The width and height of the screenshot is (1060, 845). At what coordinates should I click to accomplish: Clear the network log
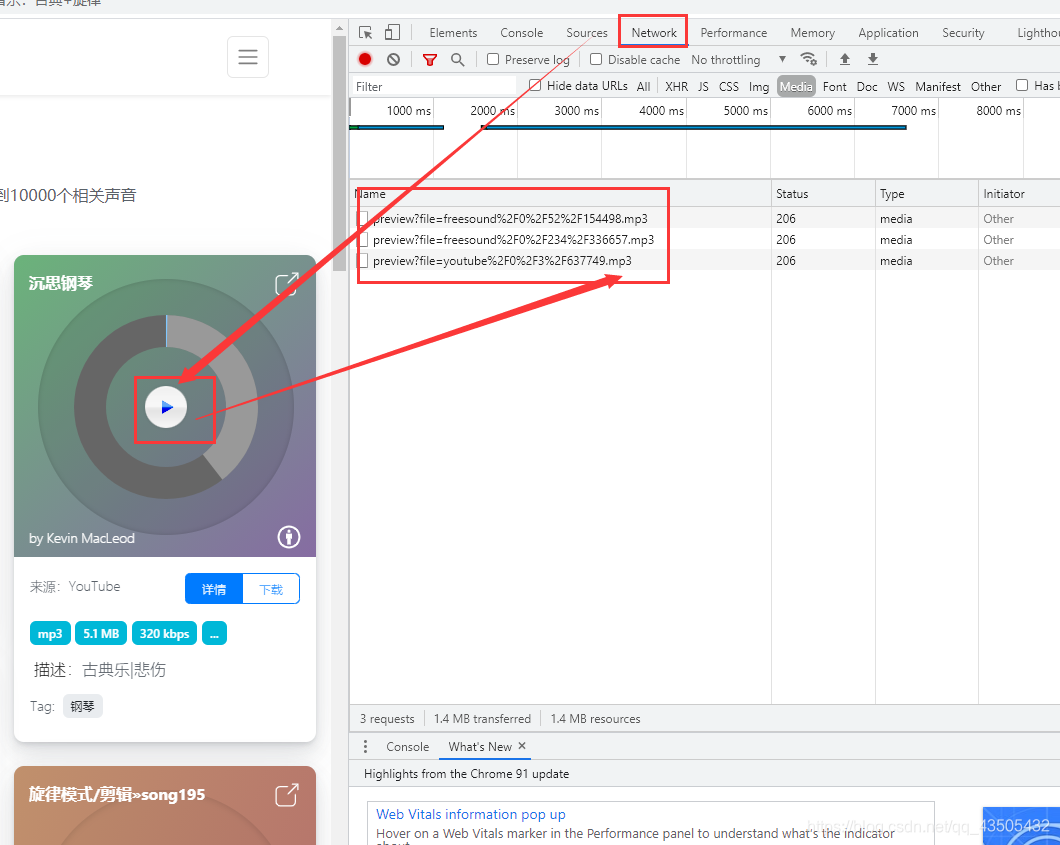tap(393, 59)
